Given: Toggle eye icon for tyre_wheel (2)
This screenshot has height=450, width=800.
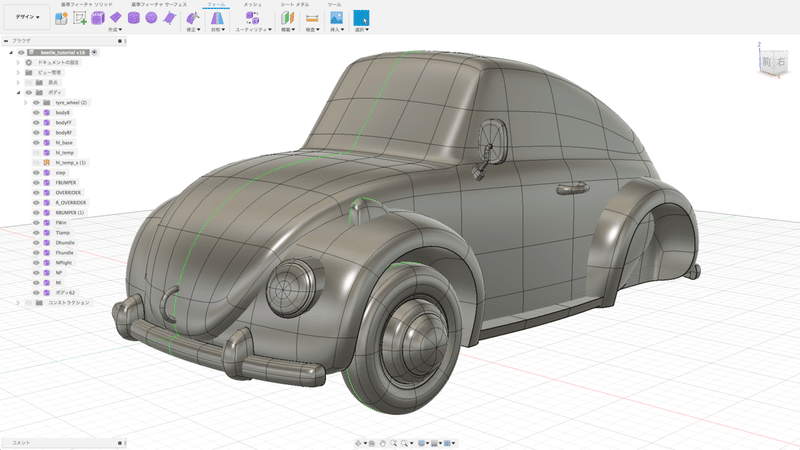Looking at the screenshot, I should [x=36, y=102].
